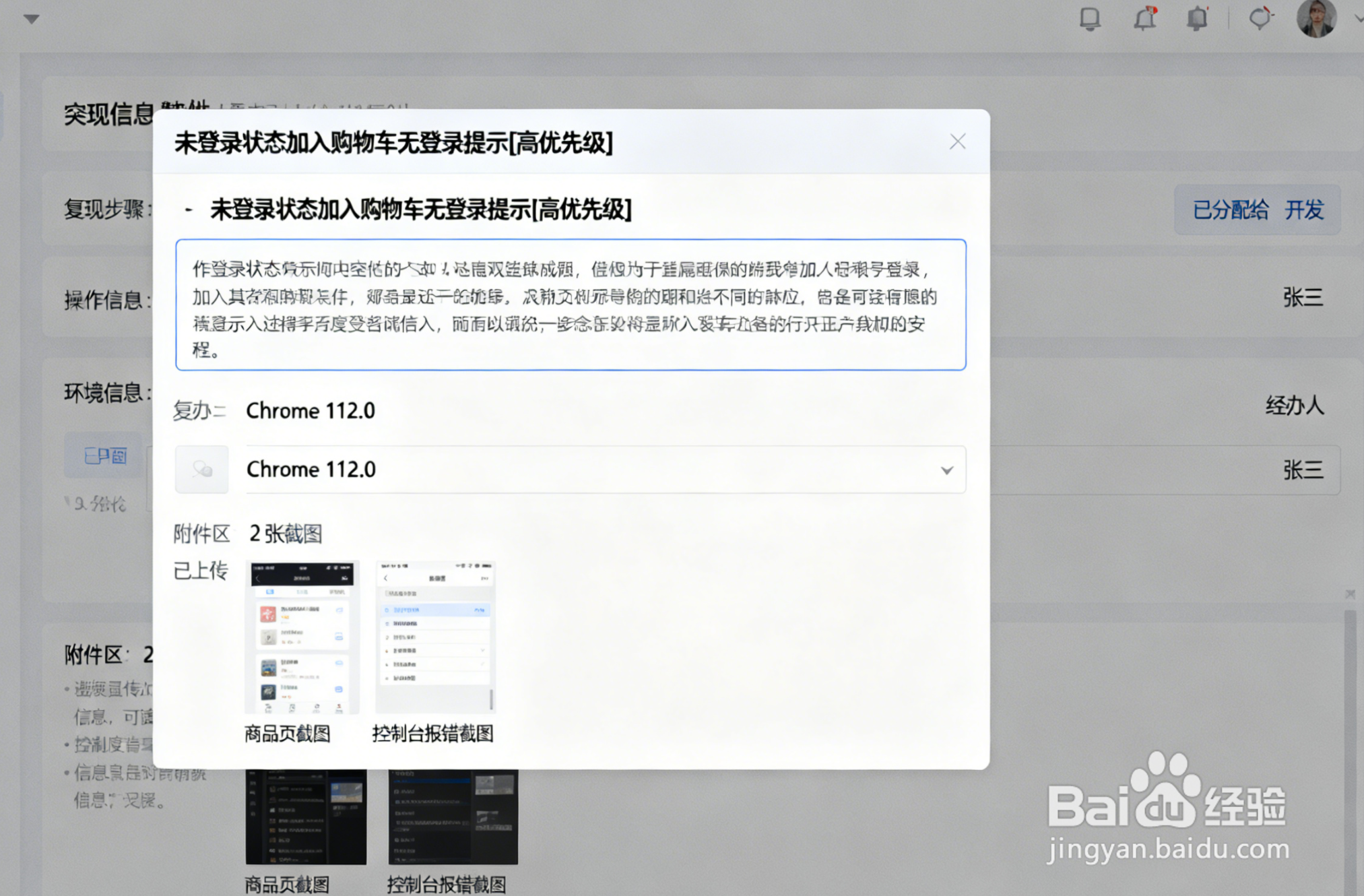Open the 商品页截图 attachment thumbnail
Viewport: 1364px width, 896px height.
tap(302, 637)
